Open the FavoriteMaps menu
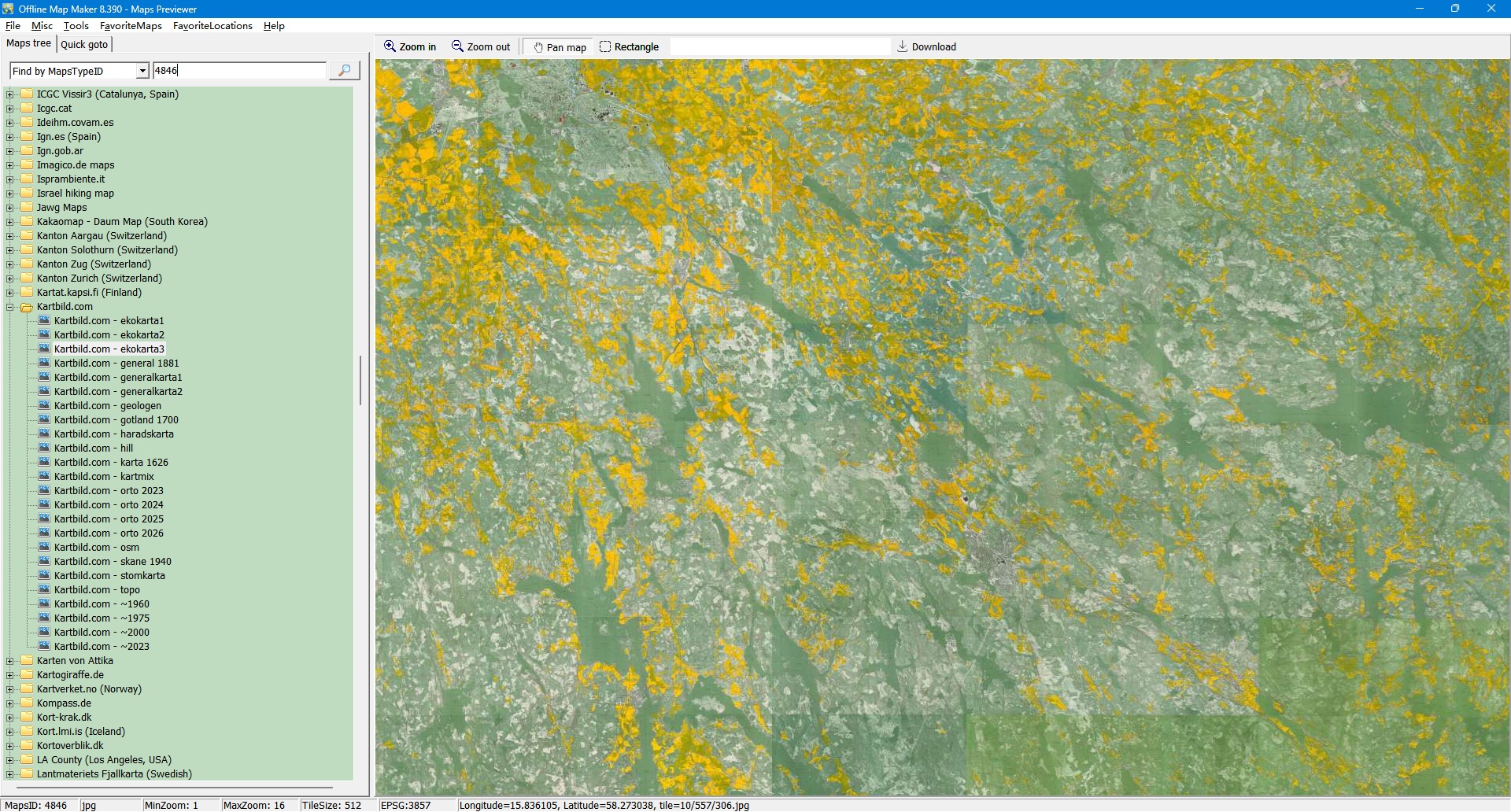Viewport: 1511px width, 812px height. tap(131, 26)
